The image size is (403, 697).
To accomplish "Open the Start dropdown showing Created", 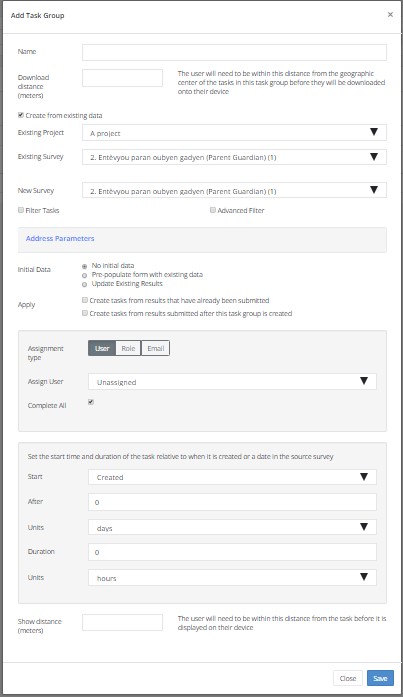I will pos(232,477).
